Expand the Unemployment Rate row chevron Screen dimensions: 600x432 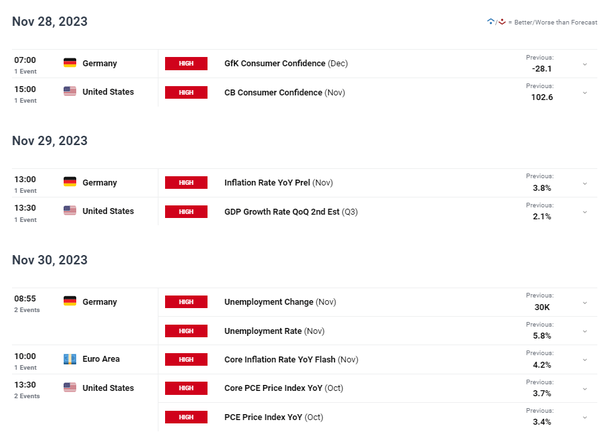pyautogui.click(x=584, y=331)
